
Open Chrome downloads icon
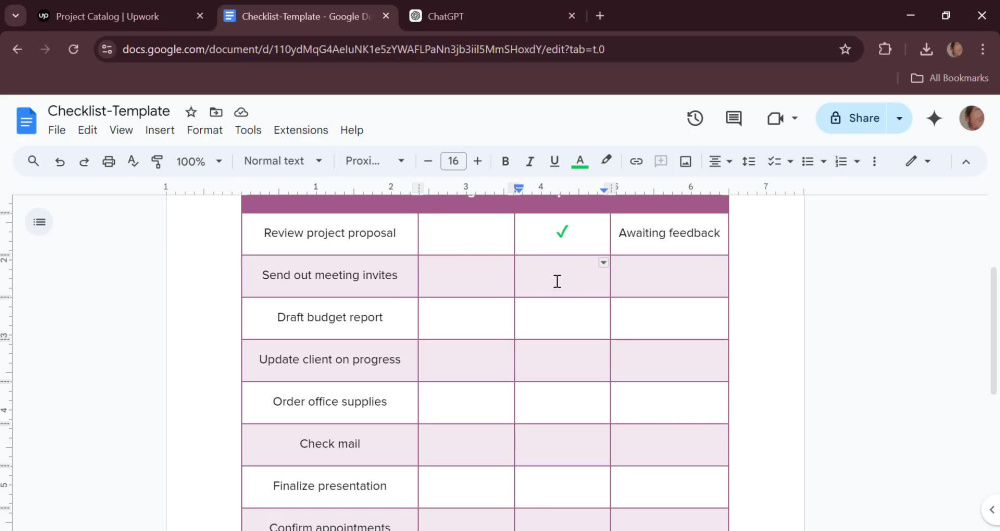926,49
